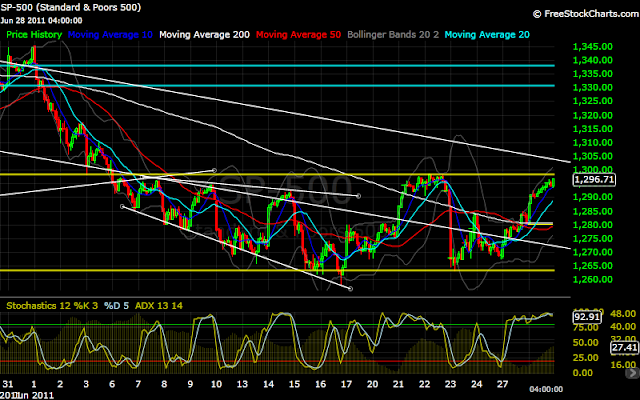Click the 1,330.00 price axis label

click(x=593, y=87)
